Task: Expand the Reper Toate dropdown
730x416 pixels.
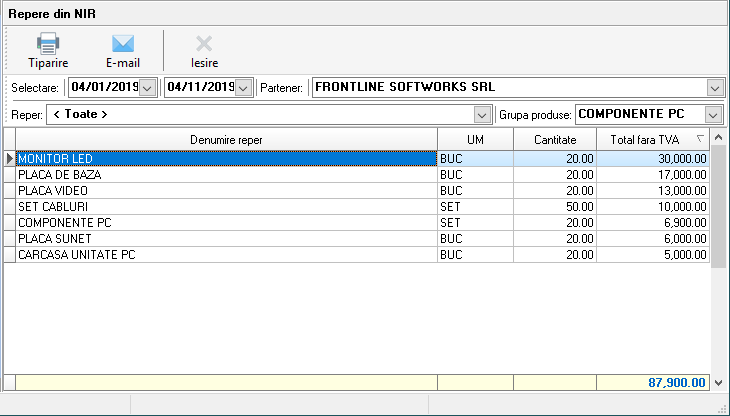Action: click(x=481, y=114)
